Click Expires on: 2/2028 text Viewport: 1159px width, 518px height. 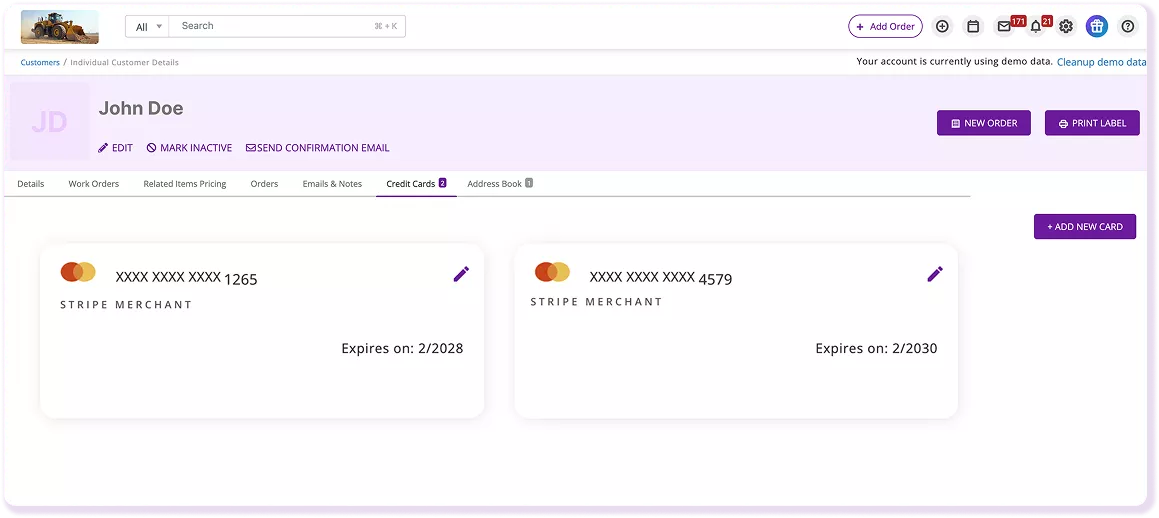(402, 348)
